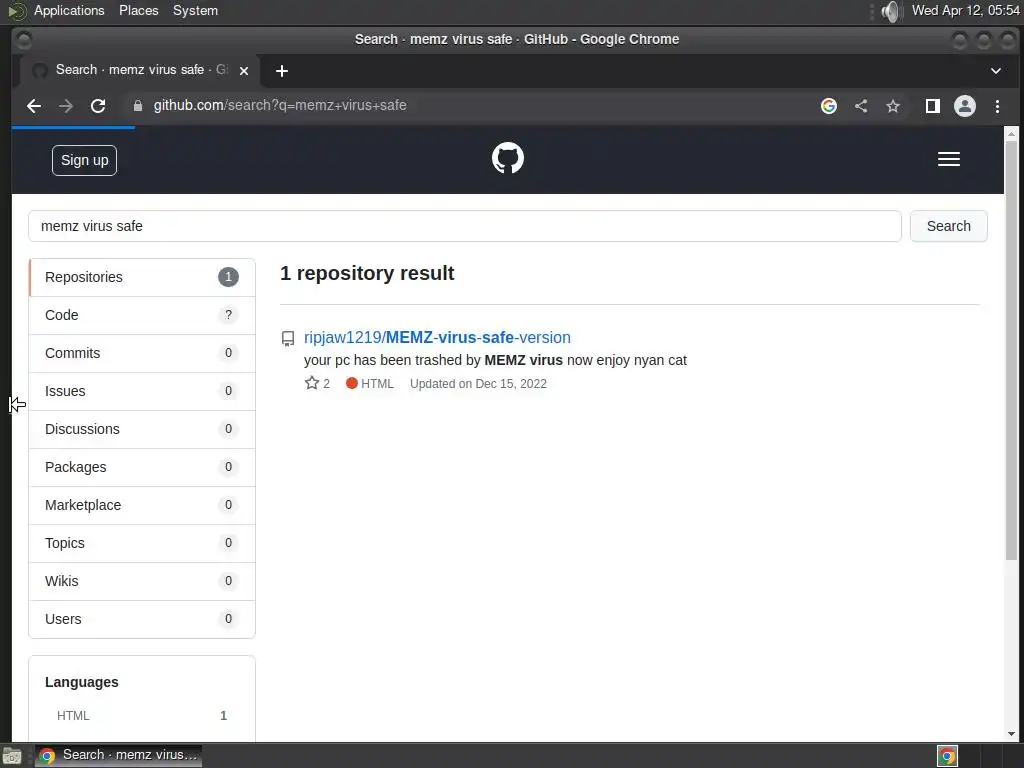This screenshot has height=768, width=1024.
Task: Select the Topics filter
Action: coord(142,543)
